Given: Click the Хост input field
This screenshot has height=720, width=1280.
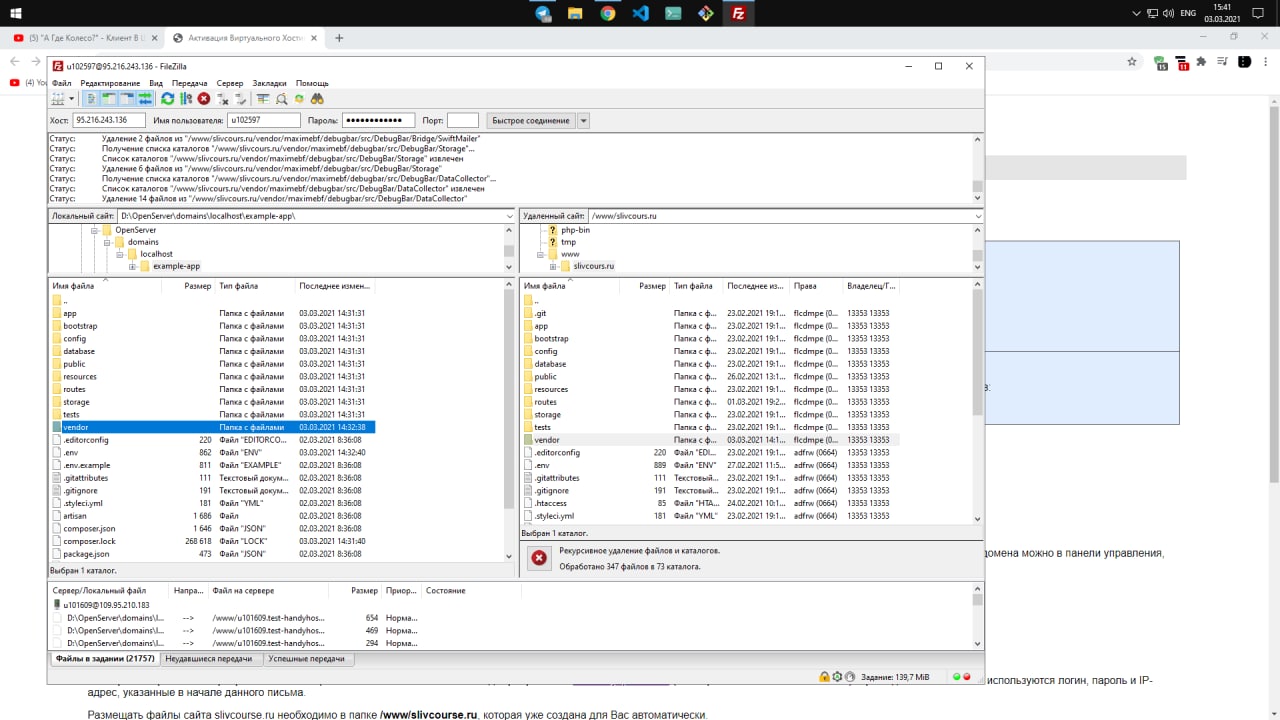Looking at the screenshot, I should pyautogui.click(x=109, y=120).
